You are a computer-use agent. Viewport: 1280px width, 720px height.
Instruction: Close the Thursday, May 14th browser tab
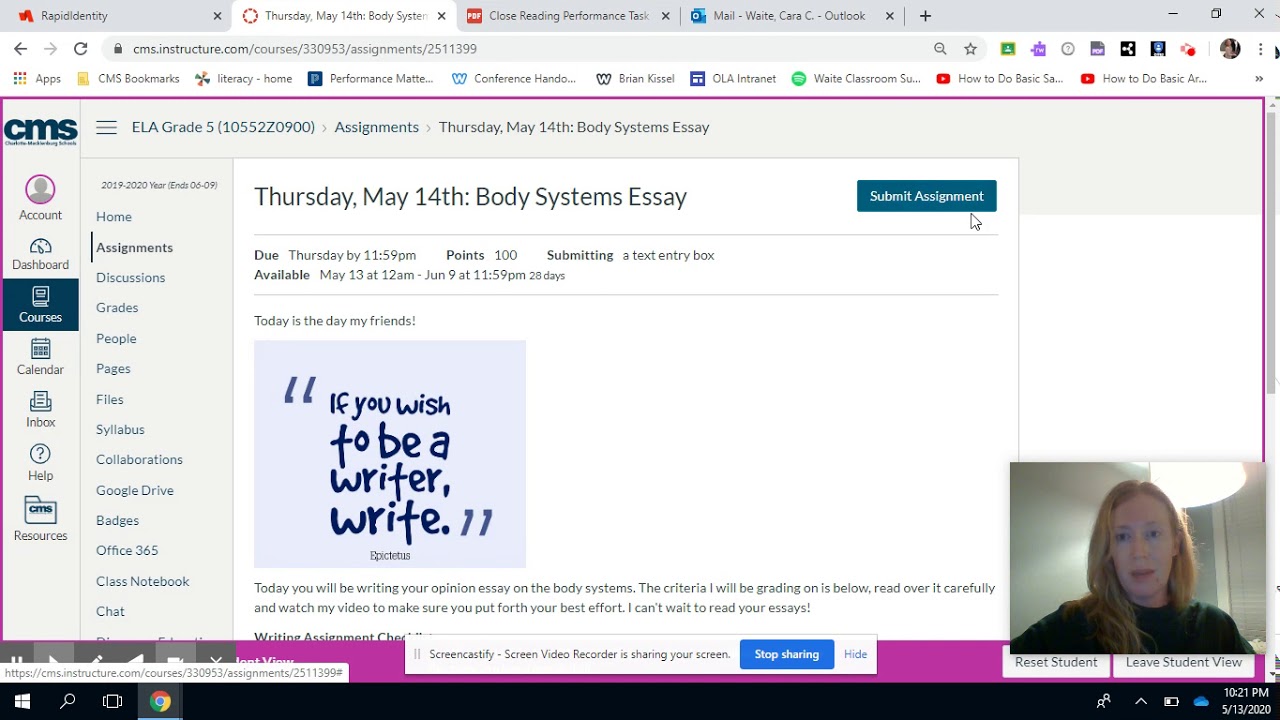coord(441,15)
